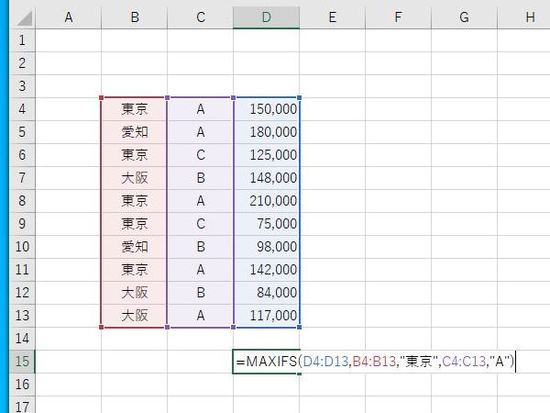The image size is (550, 413).
Task: Select row 6 header
Action: coord(22,155)
